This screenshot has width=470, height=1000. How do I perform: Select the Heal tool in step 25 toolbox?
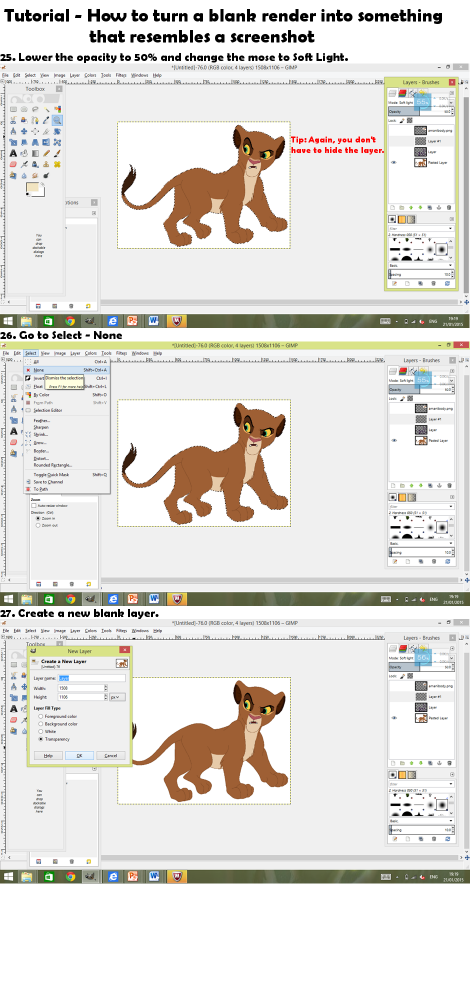pos(57,165)
